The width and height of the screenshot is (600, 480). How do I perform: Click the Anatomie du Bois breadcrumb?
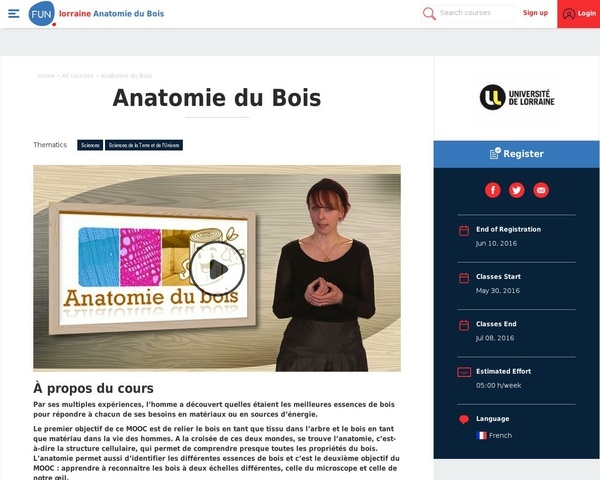pos(126,76)
